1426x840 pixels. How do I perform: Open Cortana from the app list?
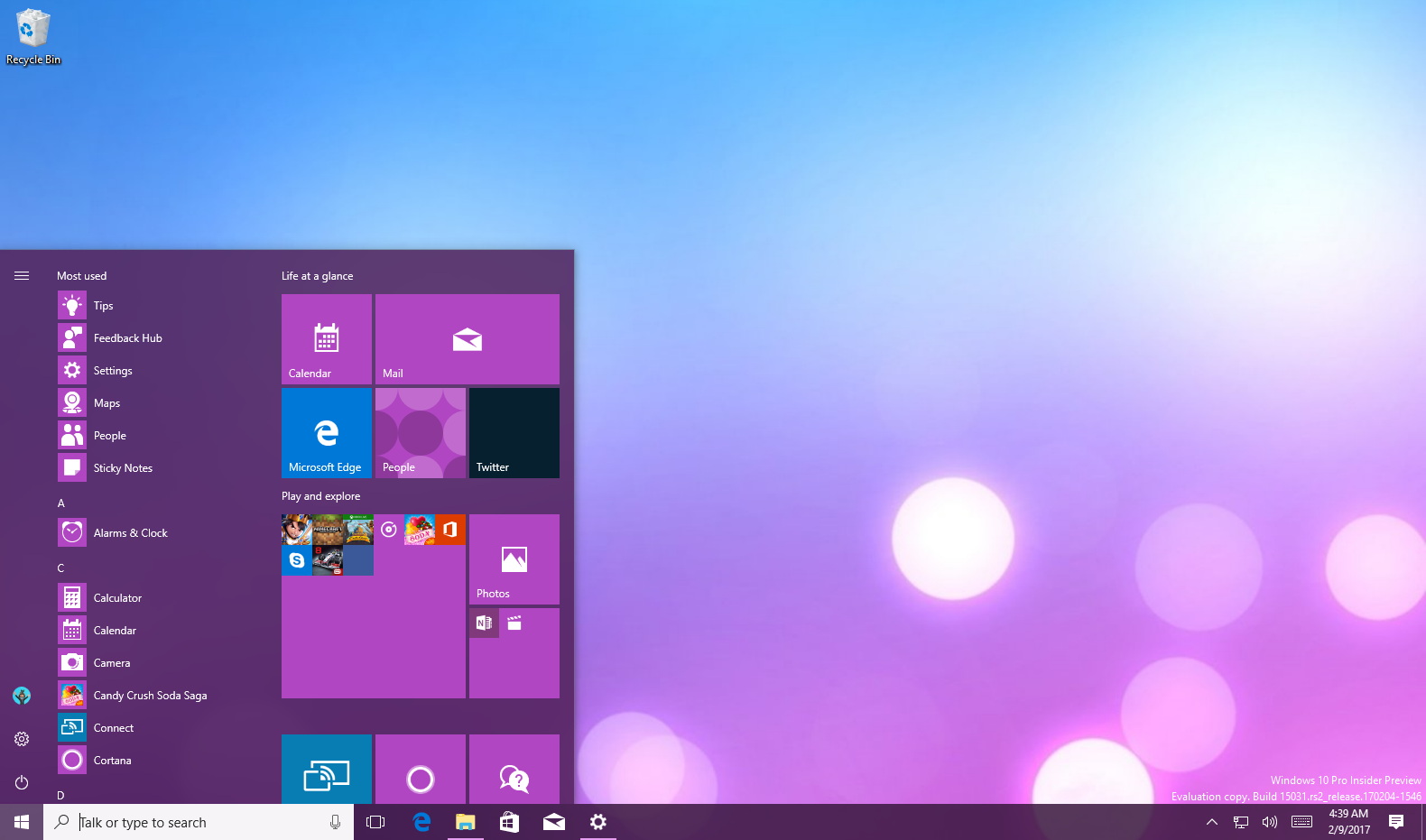[162, 761]
